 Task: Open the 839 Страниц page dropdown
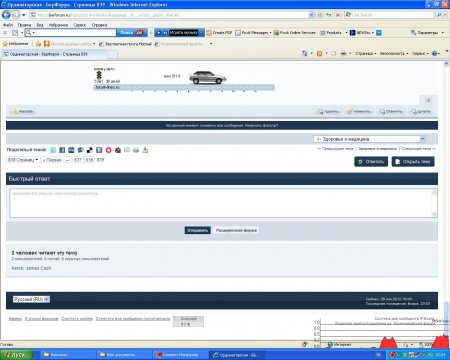tap(23, 160)
